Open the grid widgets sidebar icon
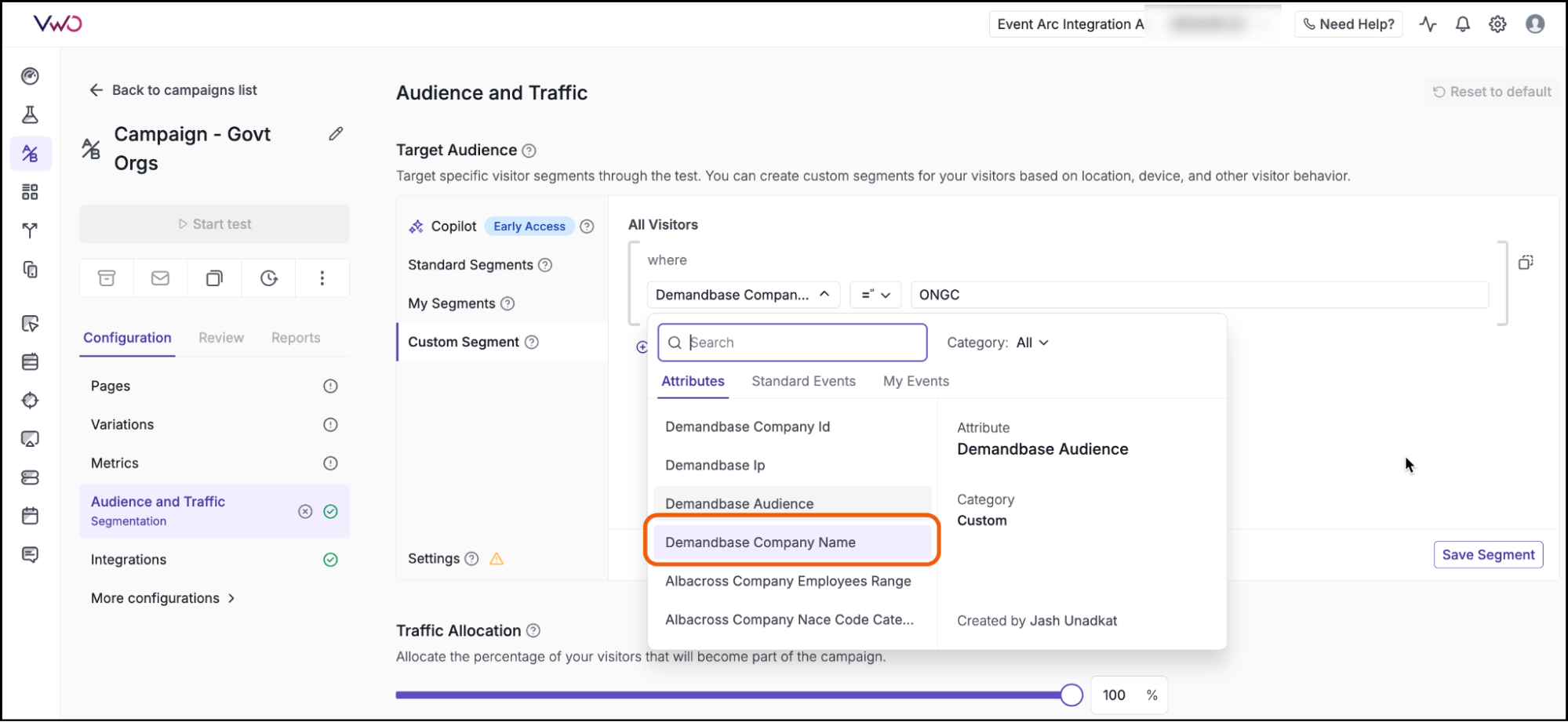The image size is (1568, 722). [30, 191]
